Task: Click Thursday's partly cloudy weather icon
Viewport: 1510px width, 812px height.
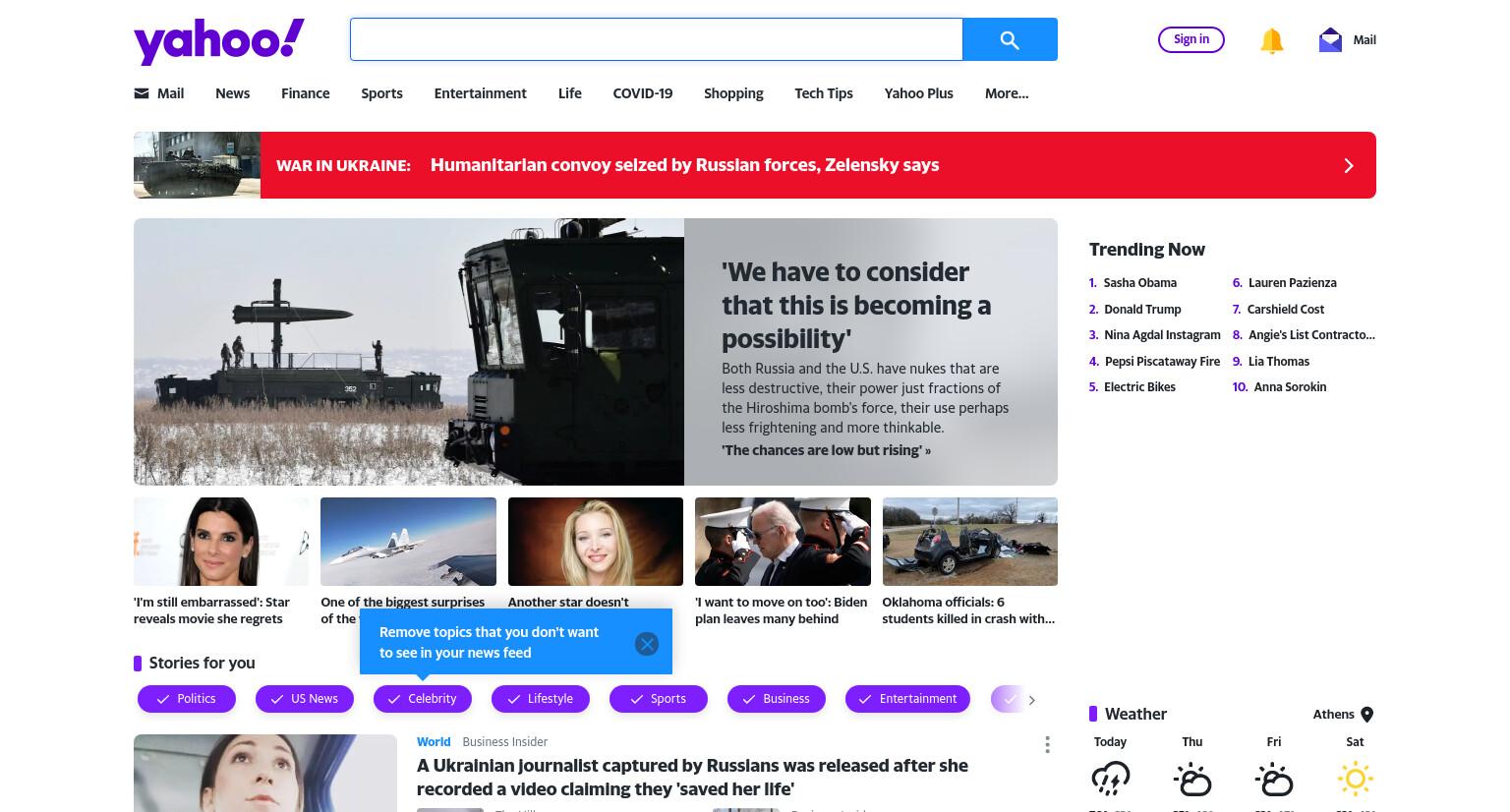Action: [1191, 779]
